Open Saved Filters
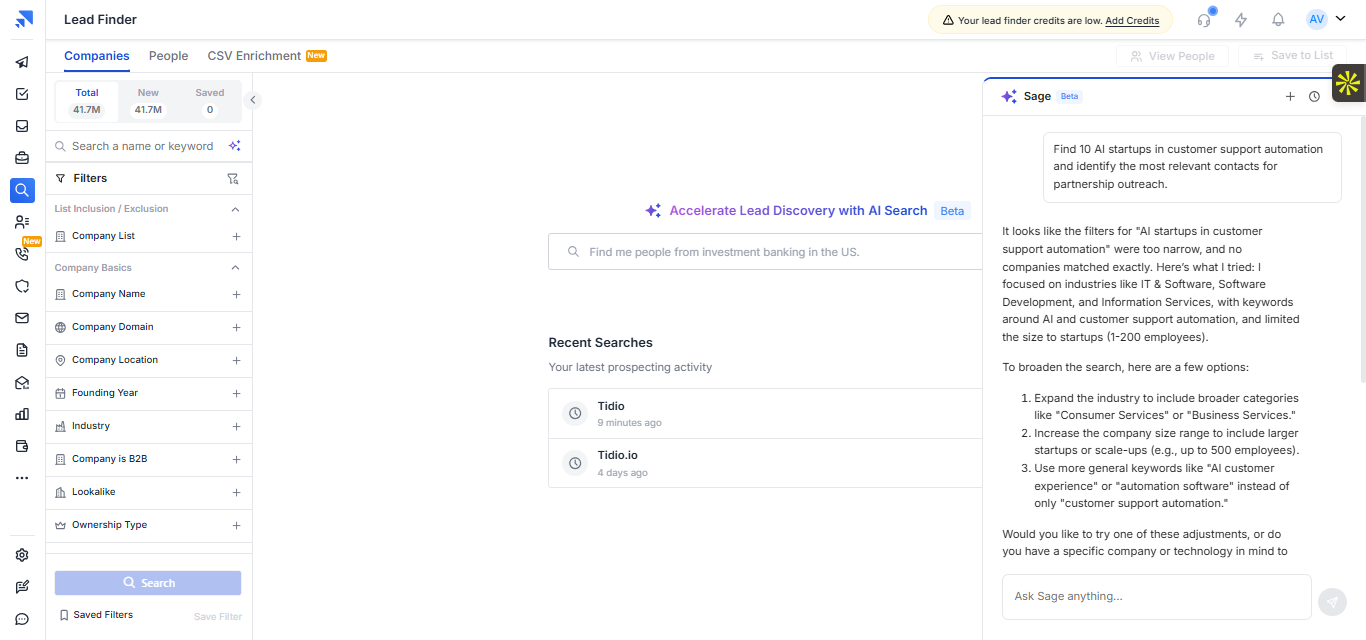 point(96,615)
